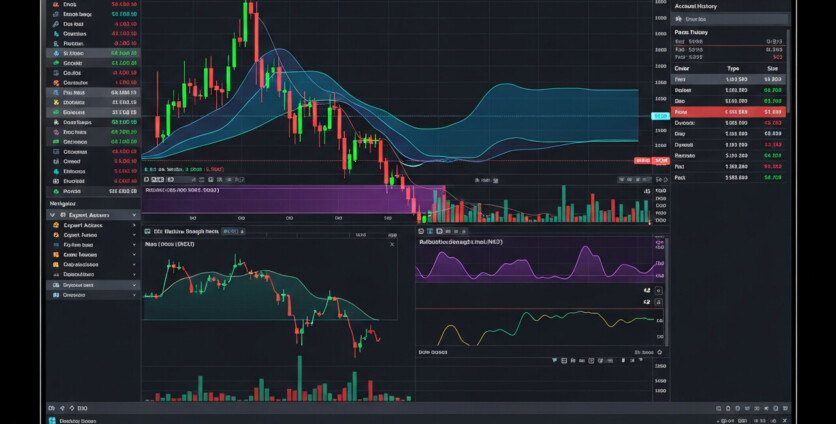836x424 pixels.
Task: Expand the chevron on the last navigator row
Action: point(134,295)
